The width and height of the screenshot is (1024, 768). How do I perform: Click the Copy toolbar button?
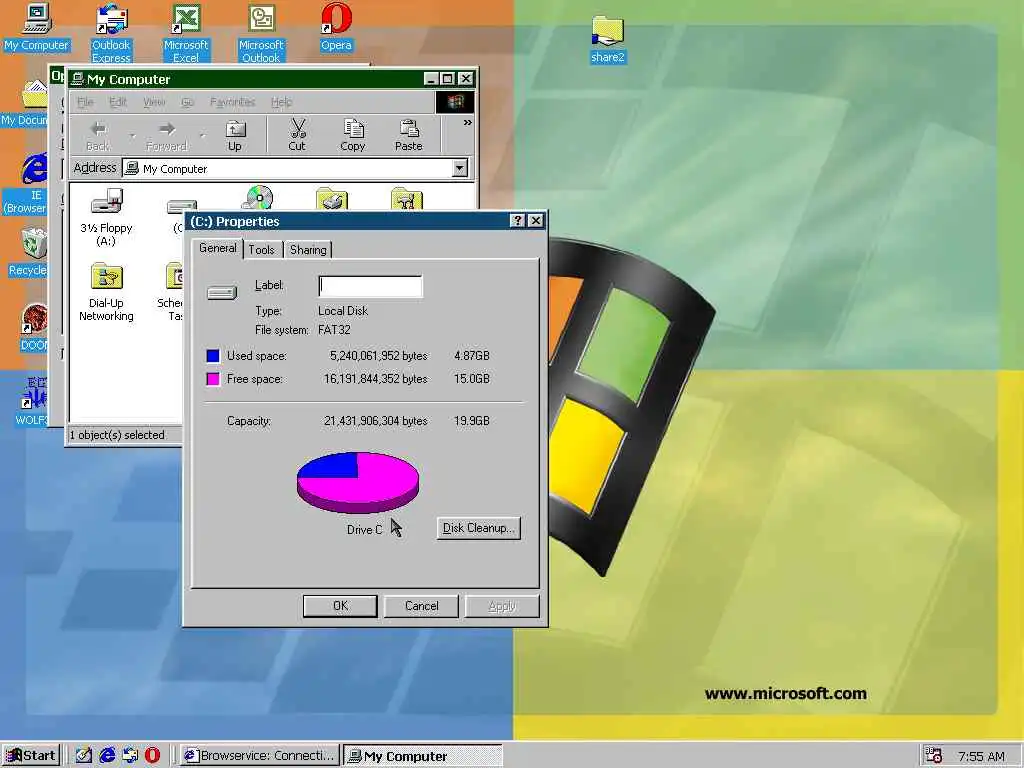click(x=353, y=136)
